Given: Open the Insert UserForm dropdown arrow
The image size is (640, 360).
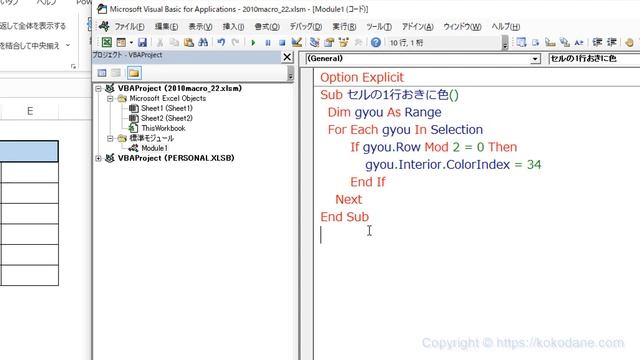Looking at the screenshot, I should pos(131,42).
